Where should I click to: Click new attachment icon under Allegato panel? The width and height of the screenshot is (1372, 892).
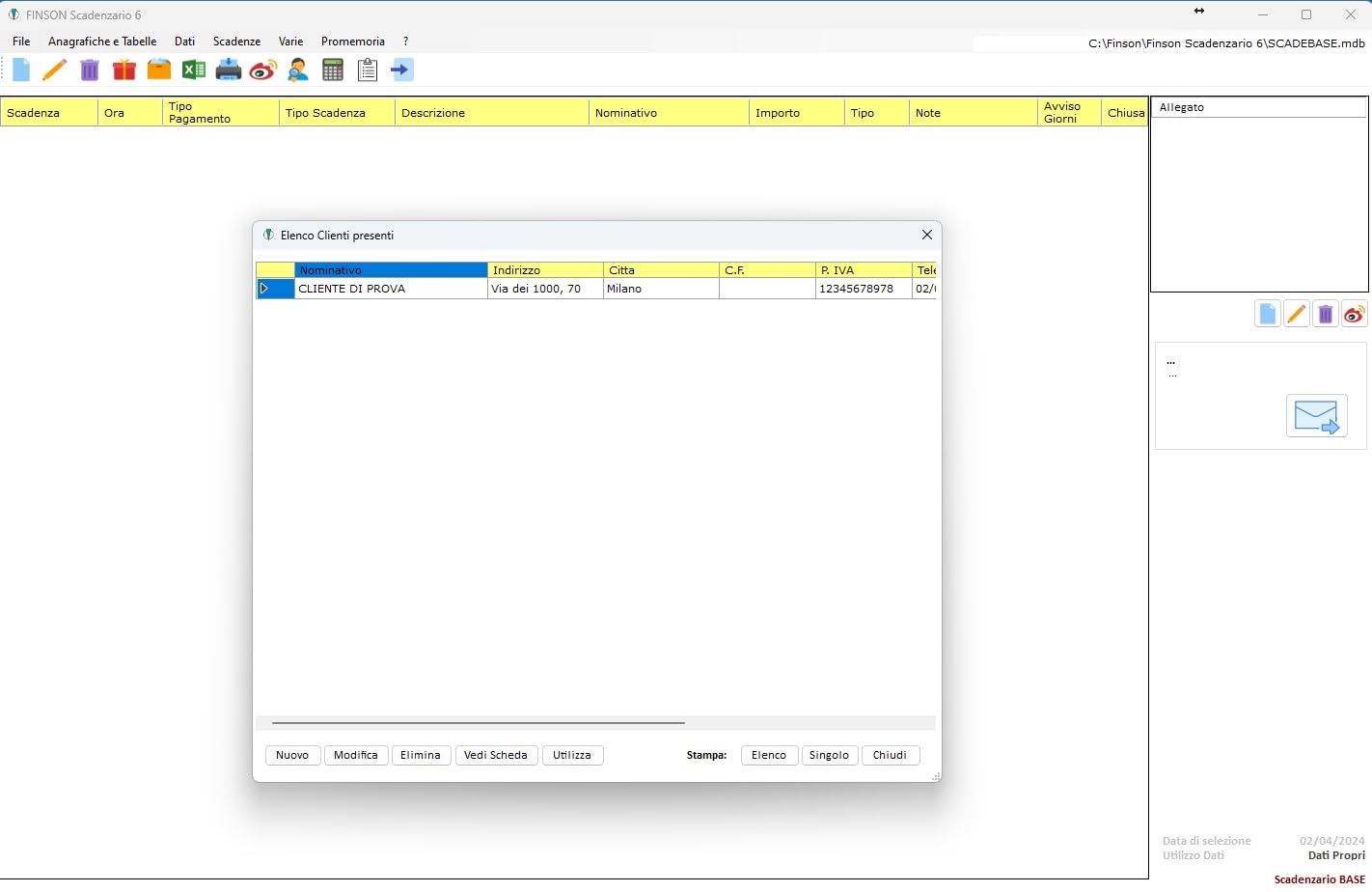tap(1268, 314)
